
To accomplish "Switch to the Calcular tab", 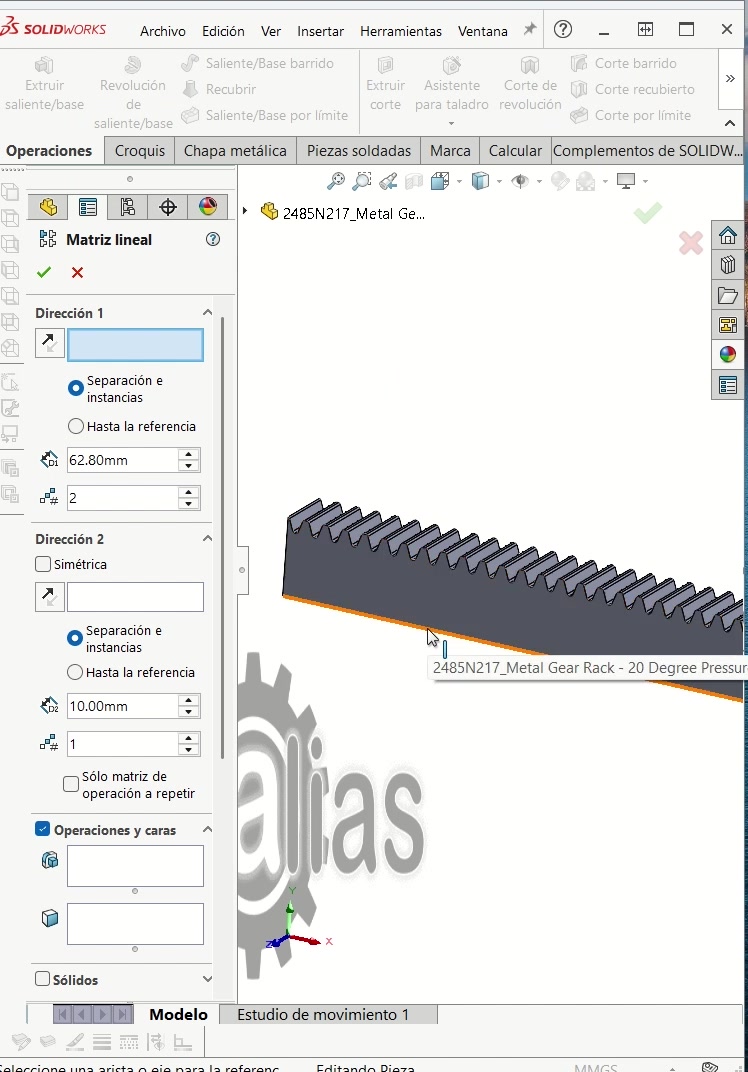I will coord(515,150).
